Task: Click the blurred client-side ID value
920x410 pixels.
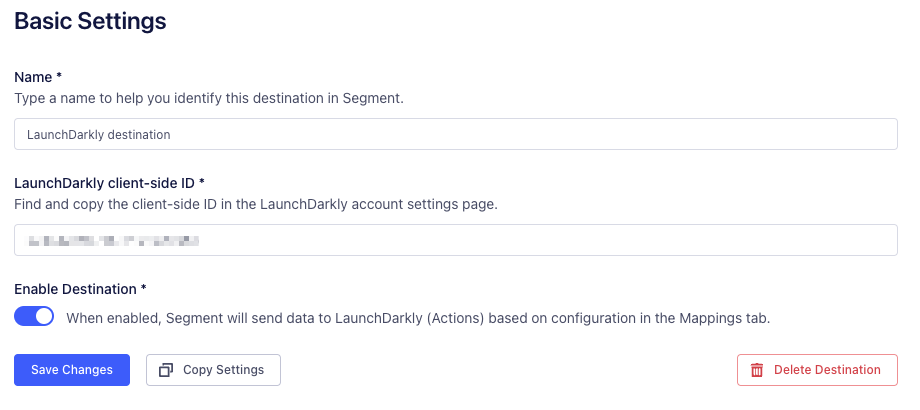Action: click(113, 240)
